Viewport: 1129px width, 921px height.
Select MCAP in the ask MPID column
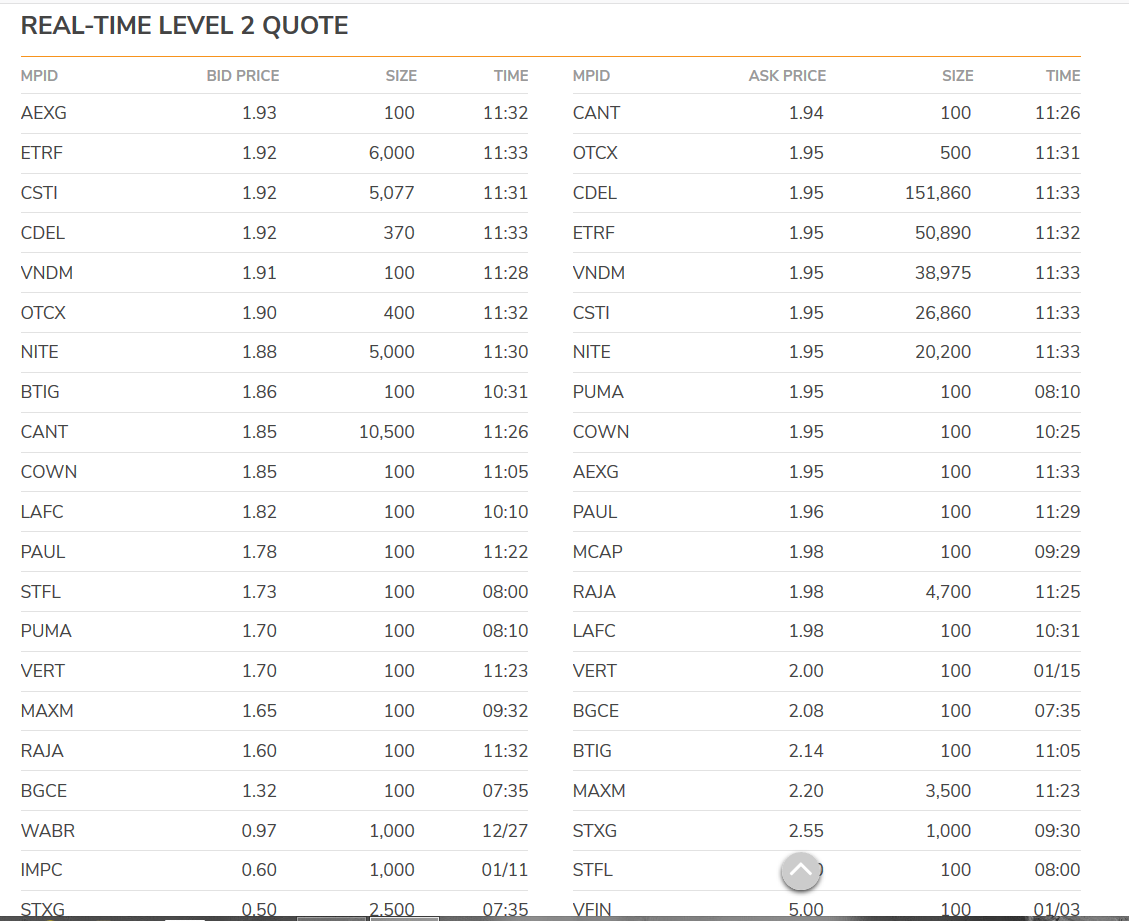(598, 552)
